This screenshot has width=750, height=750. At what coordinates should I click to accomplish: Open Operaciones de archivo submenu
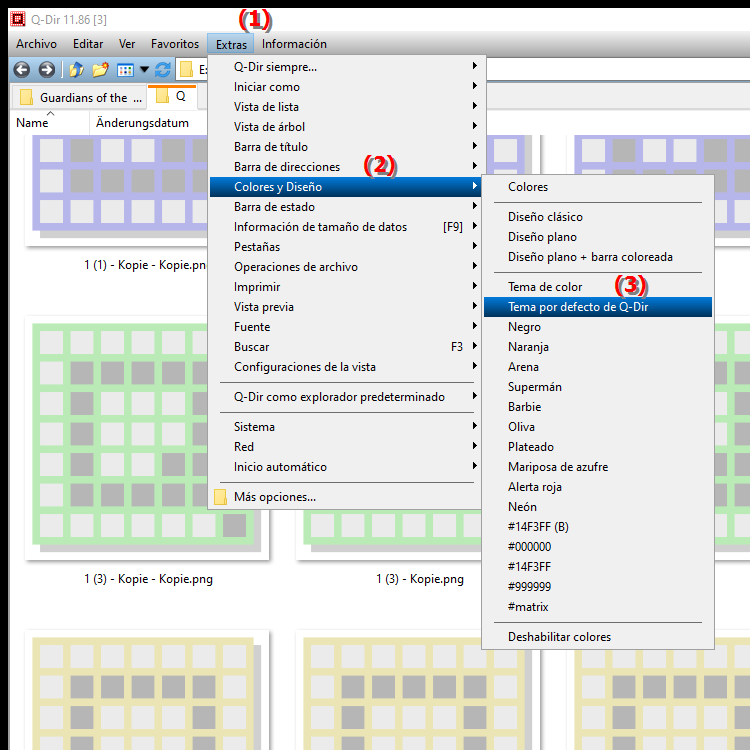(345, 267)
